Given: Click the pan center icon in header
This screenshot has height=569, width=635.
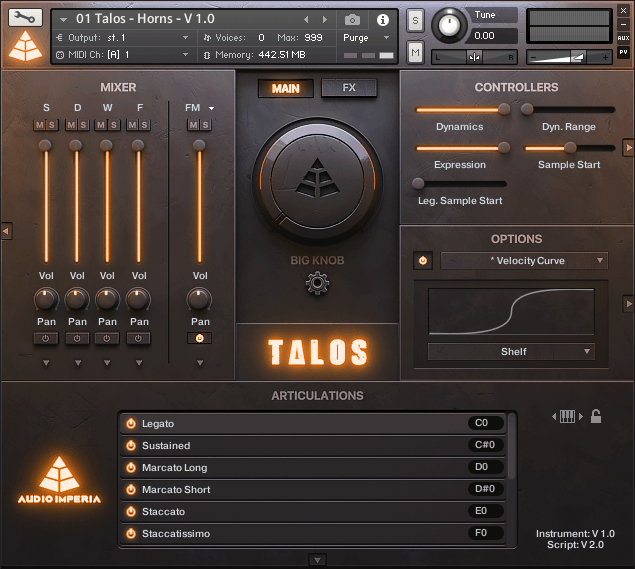Looking at the screenshot, I should tap(474, 57).
